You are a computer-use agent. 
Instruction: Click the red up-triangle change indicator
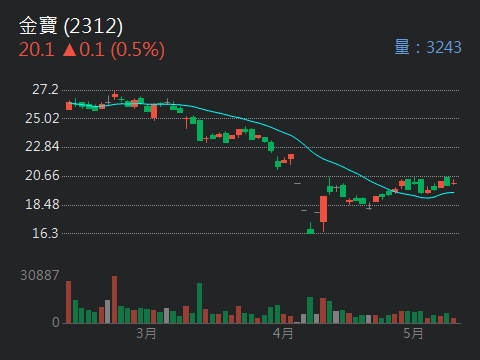point(70,49)
